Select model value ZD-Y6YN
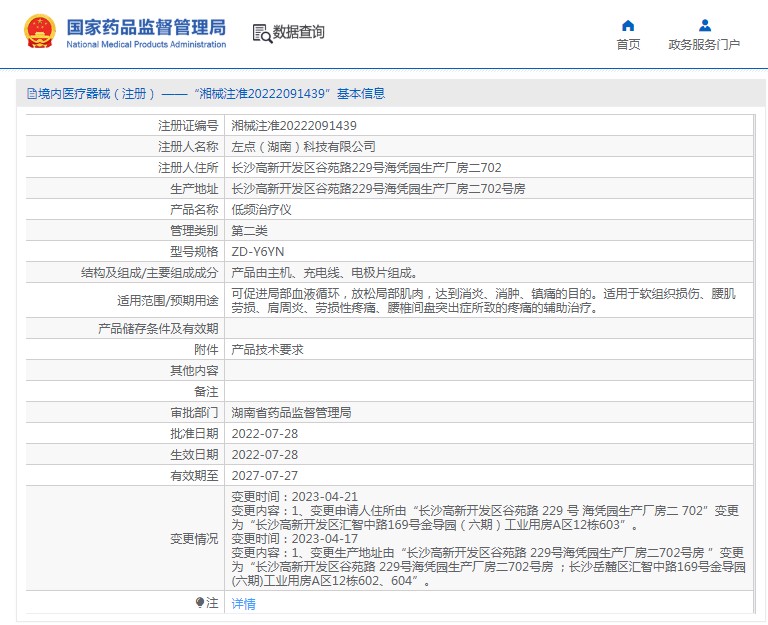 coord(258,252)
